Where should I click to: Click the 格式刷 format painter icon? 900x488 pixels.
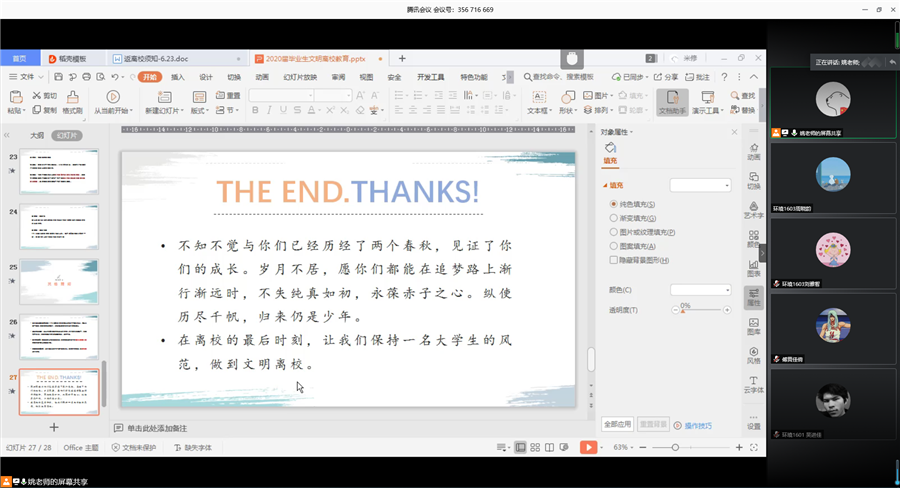click(74, 96)
